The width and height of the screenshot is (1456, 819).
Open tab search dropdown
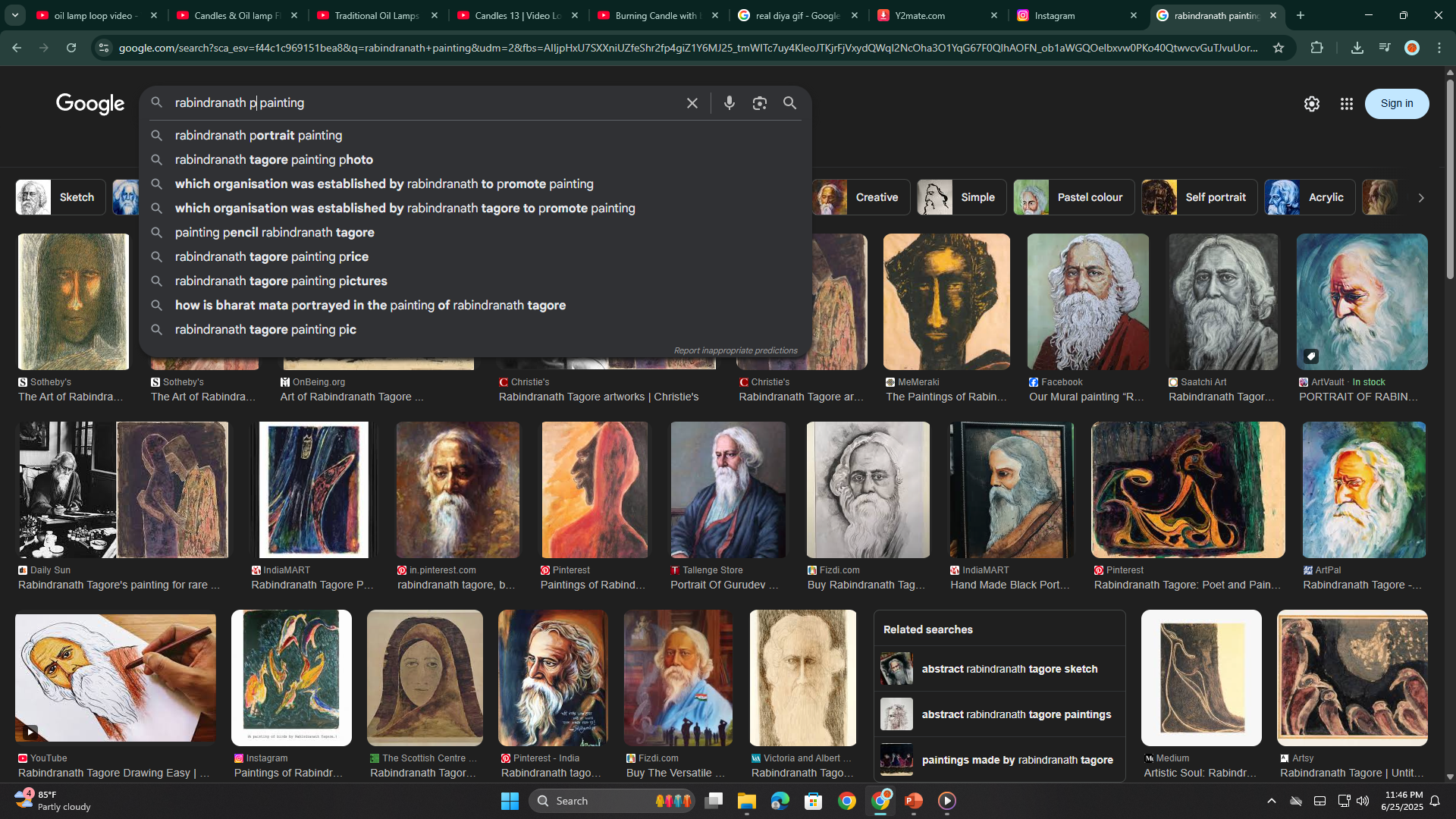(14, 15)
